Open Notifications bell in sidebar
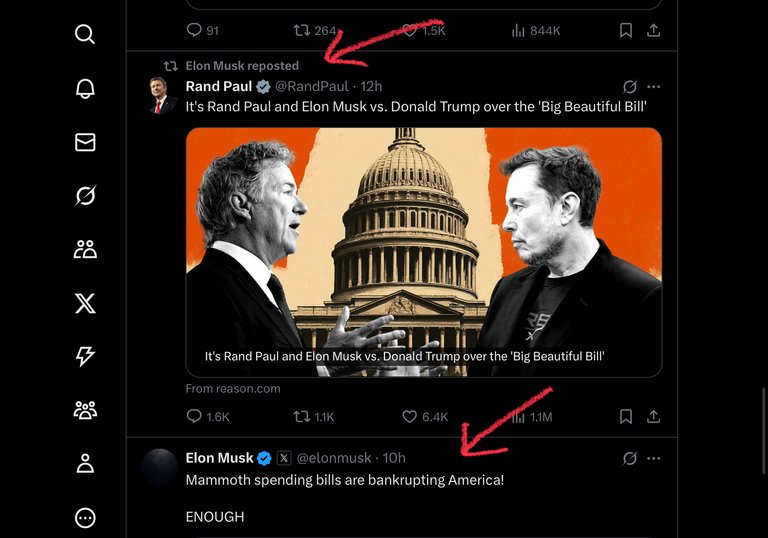The image size is (768, 538). (x=85, y=88)
